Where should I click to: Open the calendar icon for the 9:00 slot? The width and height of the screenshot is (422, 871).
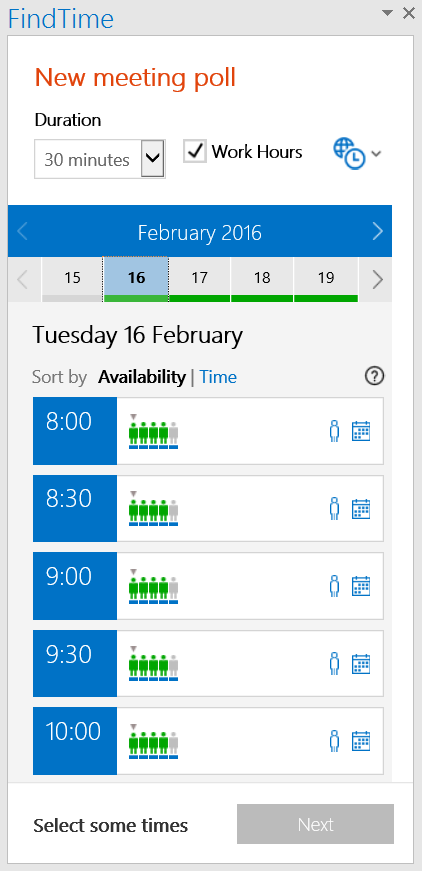[361, 586]
